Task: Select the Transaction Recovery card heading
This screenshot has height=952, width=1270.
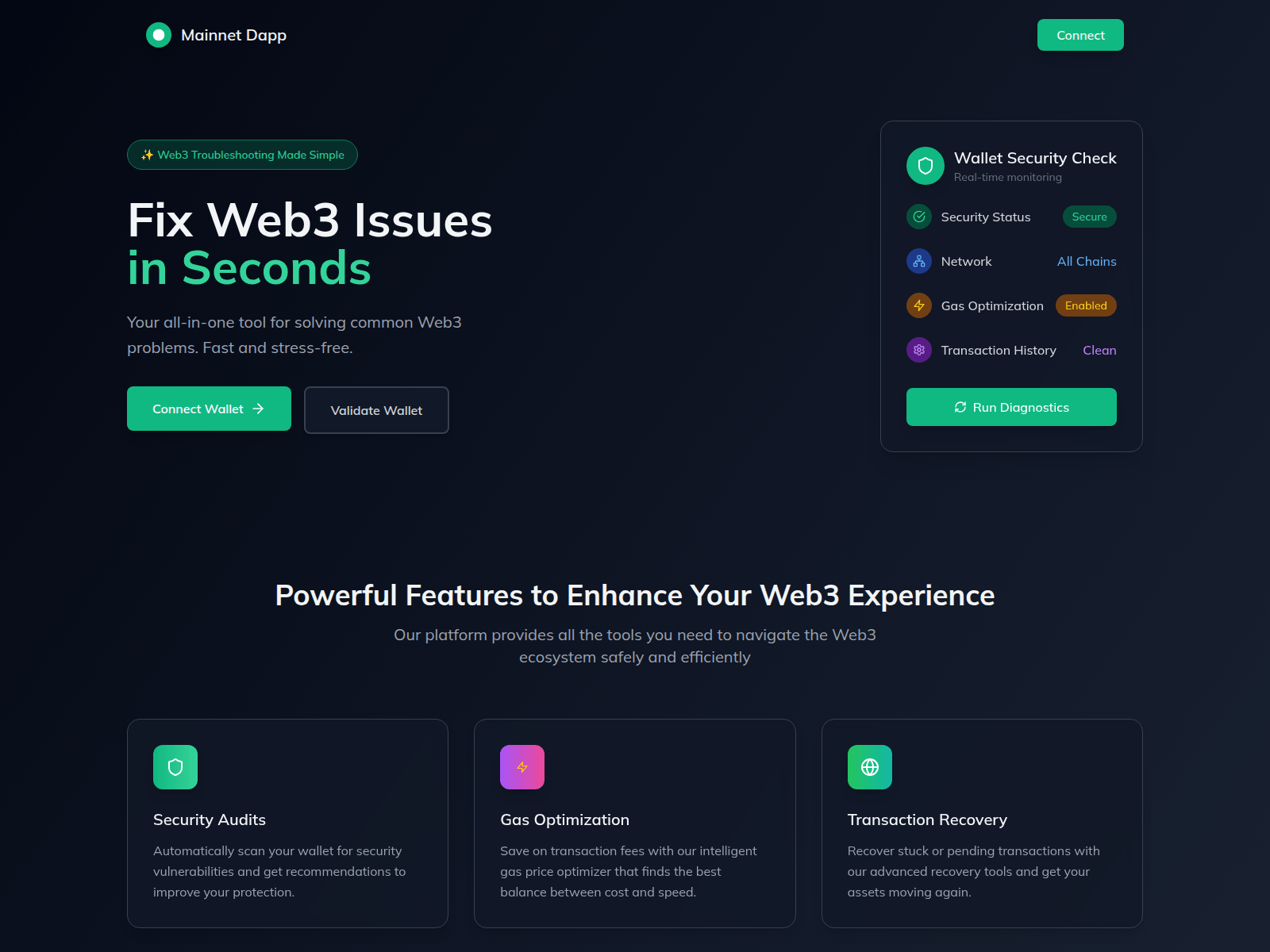Action: [x=927, y=820]
